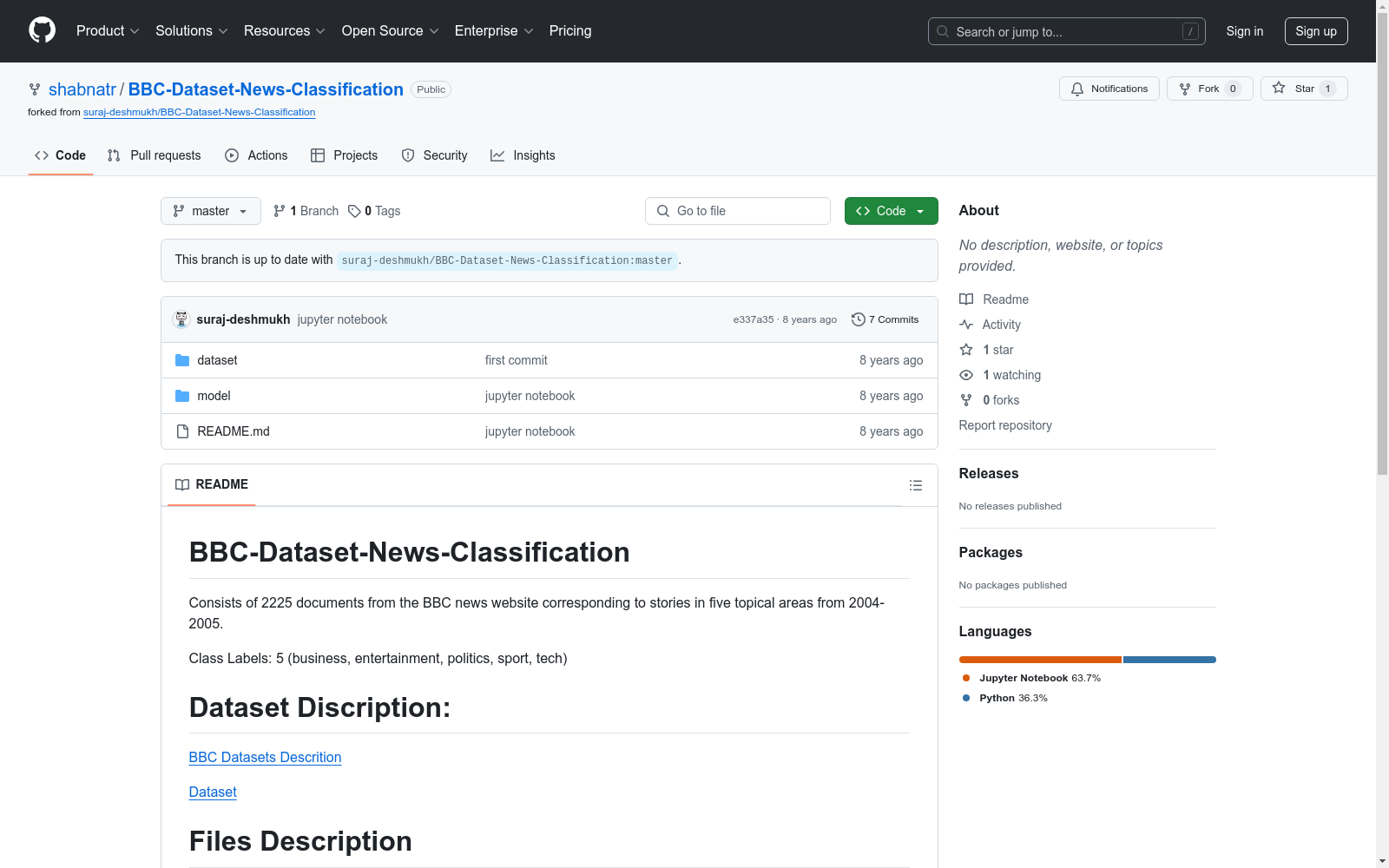Switch to the Insights tab
Screen dimensions: 1389x868
(x=523, y=155)
